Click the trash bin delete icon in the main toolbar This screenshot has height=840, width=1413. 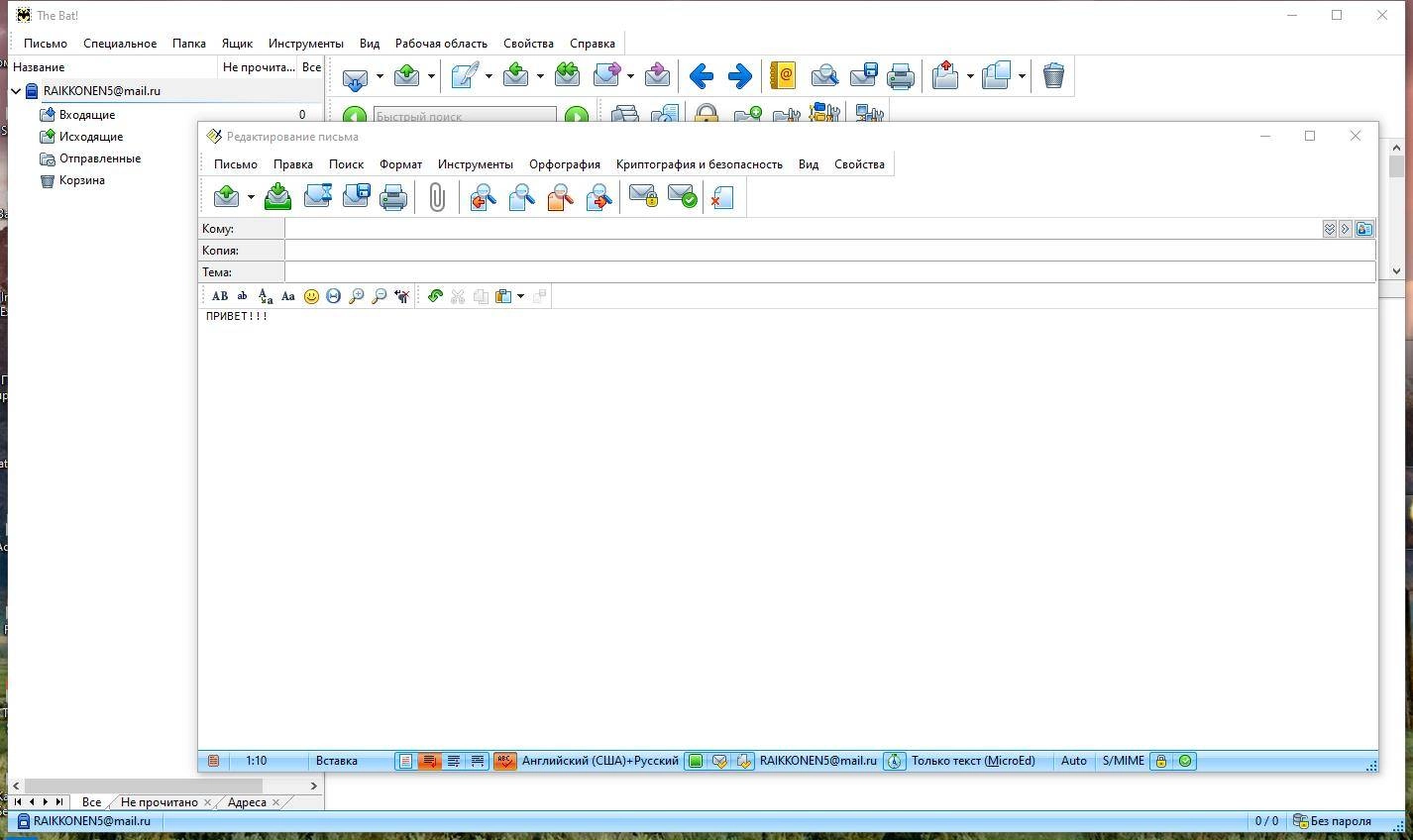coord(1053,75)
